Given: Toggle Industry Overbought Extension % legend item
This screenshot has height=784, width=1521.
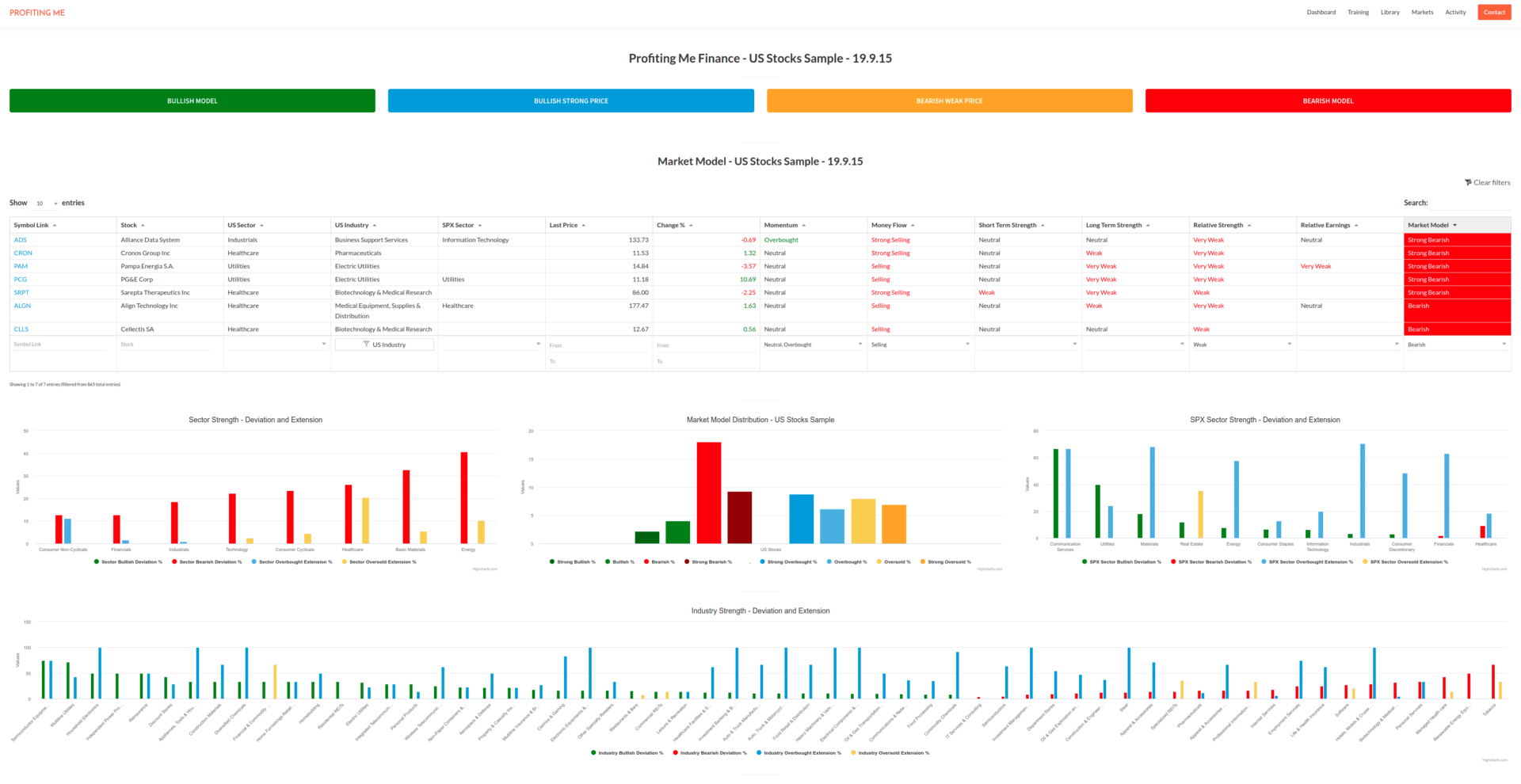Looking at the screenshot, I should click(x=799, y=753).
